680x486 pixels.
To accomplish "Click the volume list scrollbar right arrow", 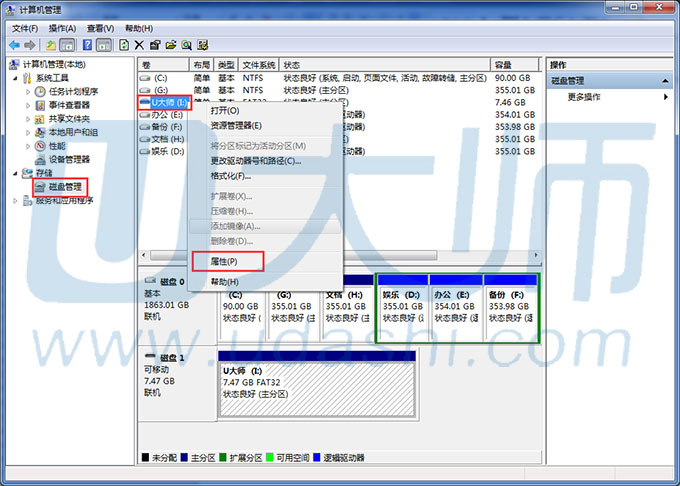I will coord(536,255).
